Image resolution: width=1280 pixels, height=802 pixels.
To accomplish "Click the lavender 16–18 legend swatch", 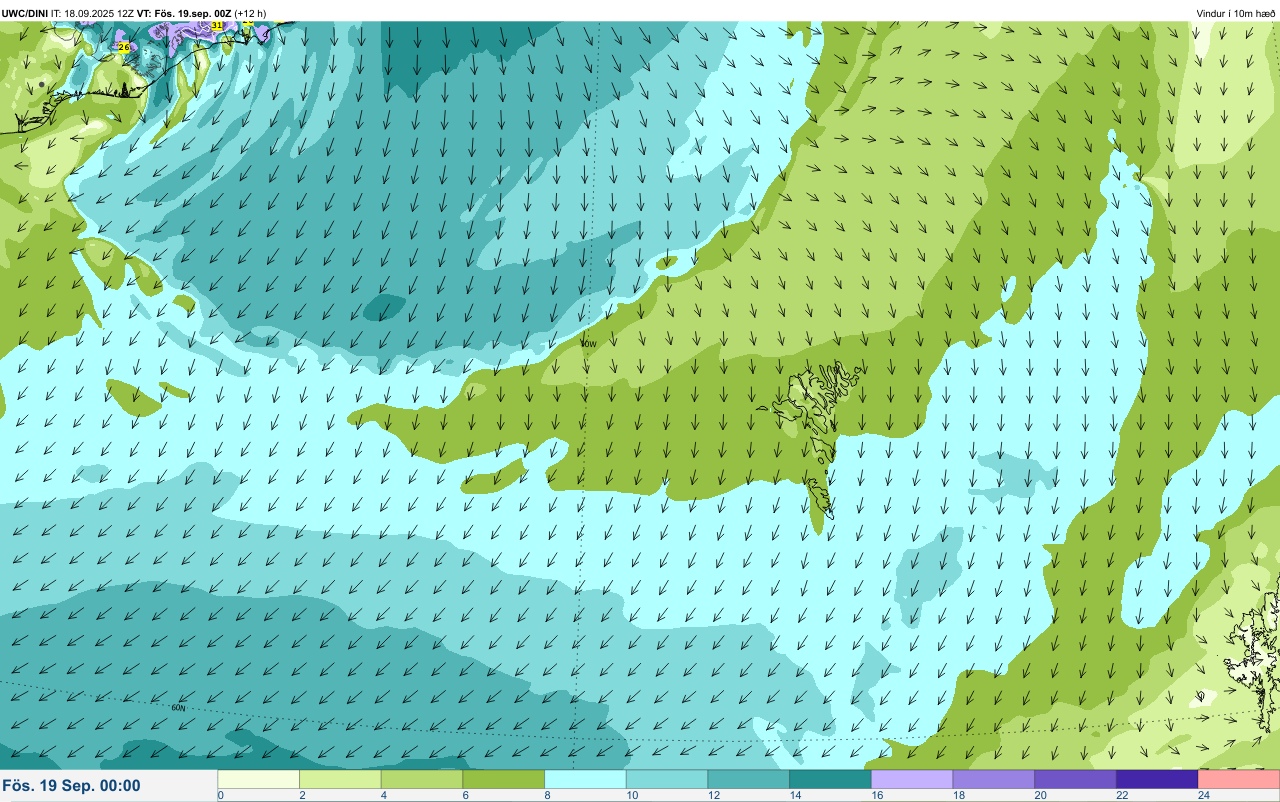I will coord(912,779).
